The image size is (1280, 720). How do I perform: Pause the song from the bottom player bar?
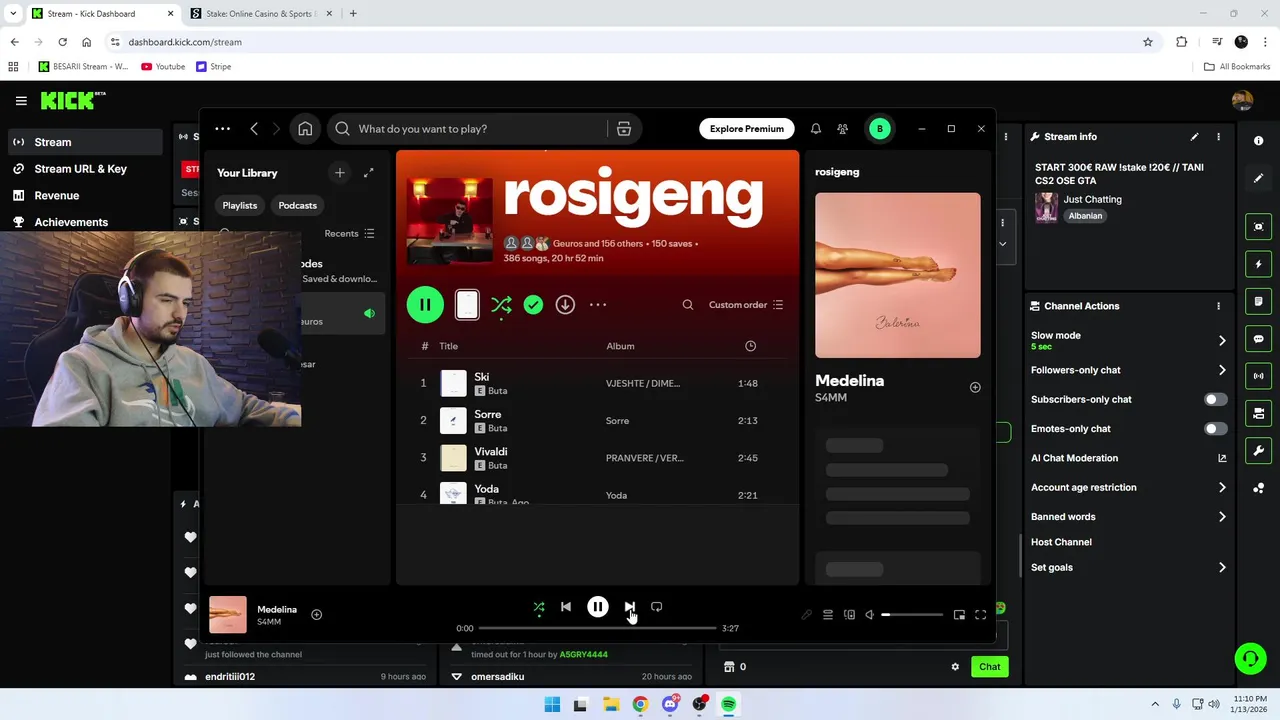(598, 607)
